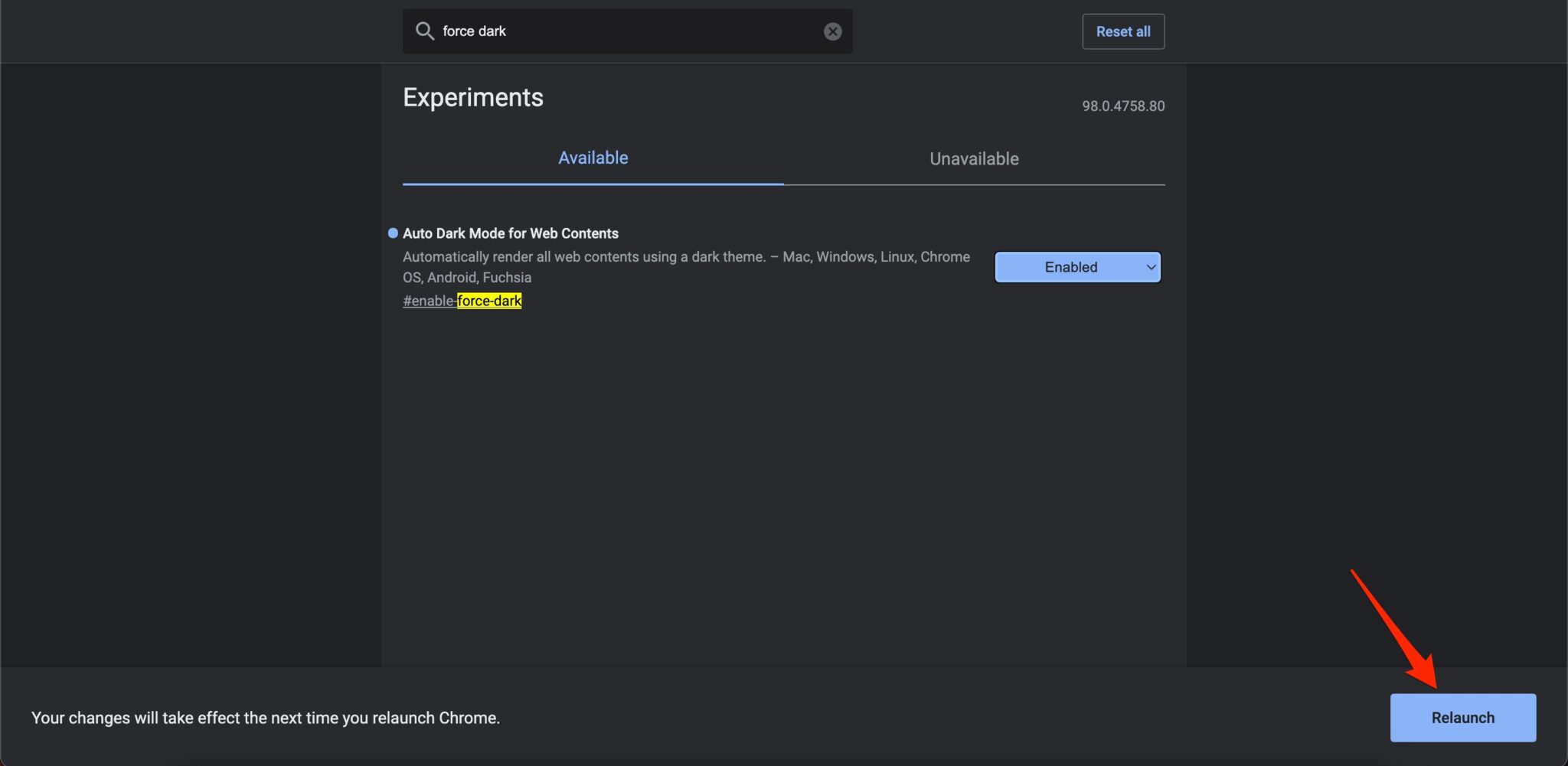Click the Auto Dark Mode flag description text
Screen dimensions: 1568x766
click(685, 266)
